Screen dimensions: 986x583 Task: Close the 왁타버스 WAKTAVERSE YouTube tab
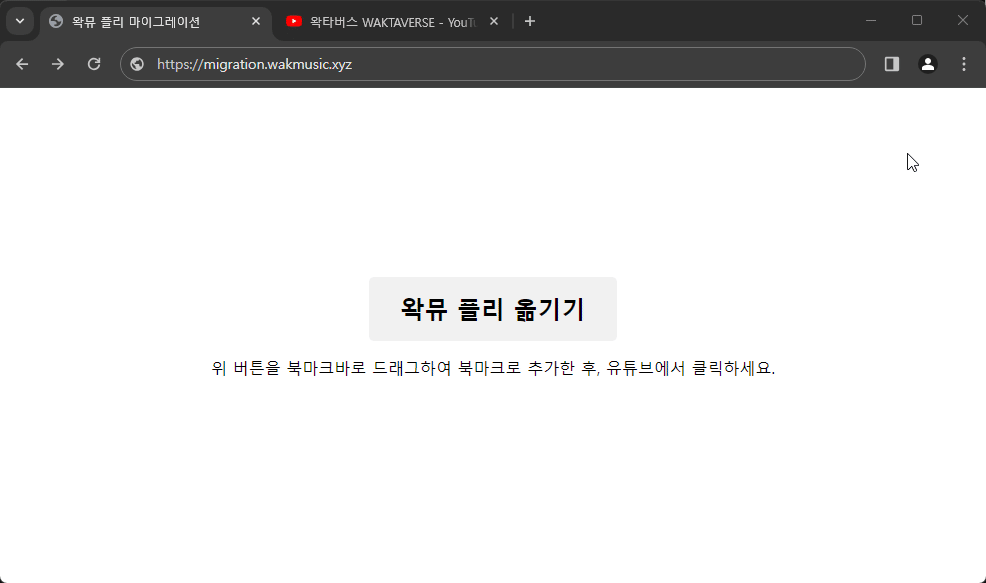tap(494, 21)
